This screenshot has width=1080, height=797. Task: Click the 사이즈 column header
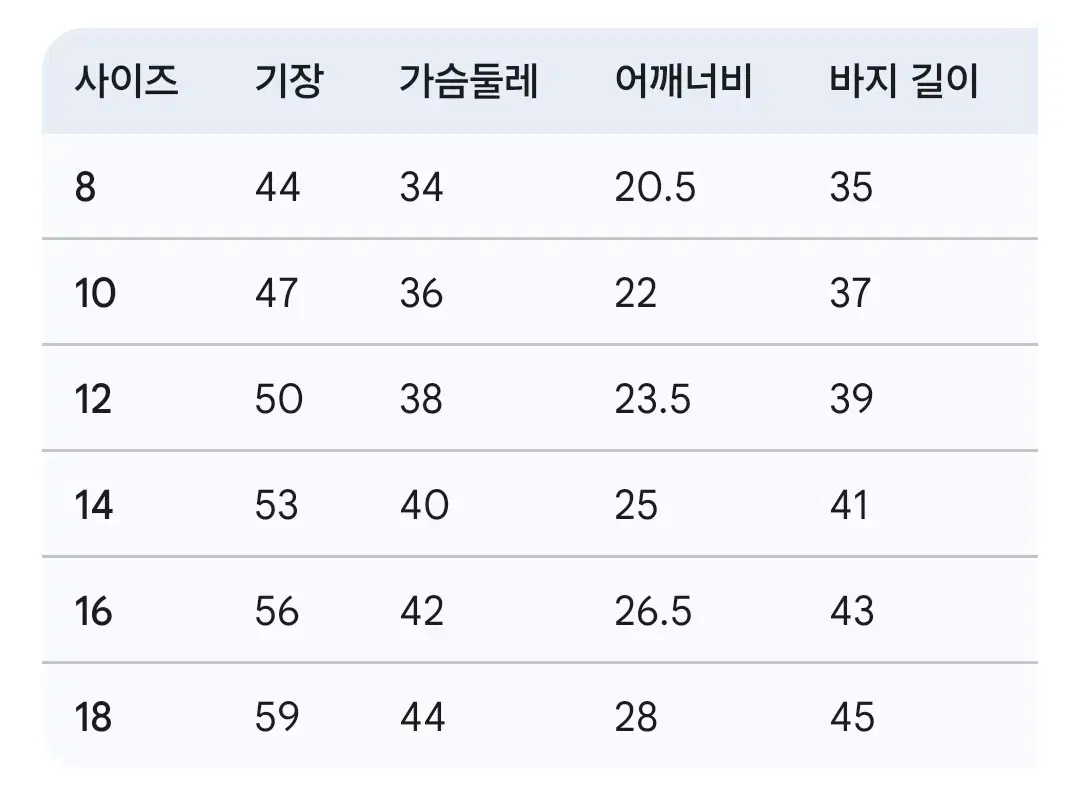coord(126,81)
